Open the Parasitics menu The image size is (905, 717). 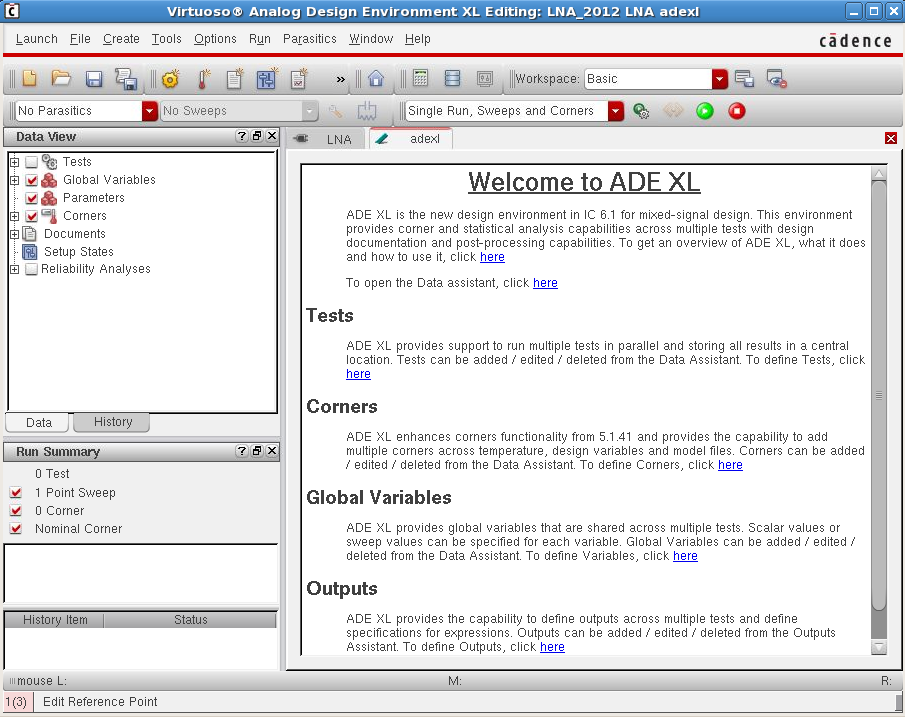point(309,39)
